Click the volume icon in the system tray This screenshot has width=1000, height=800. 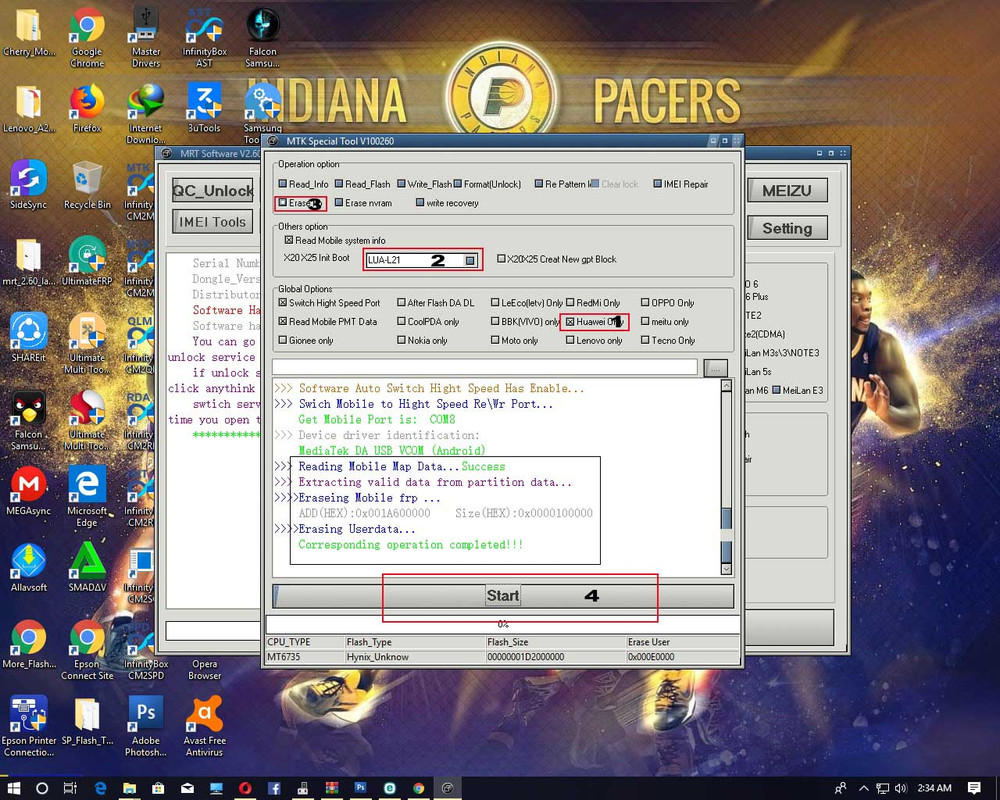[x=901, y=788]
